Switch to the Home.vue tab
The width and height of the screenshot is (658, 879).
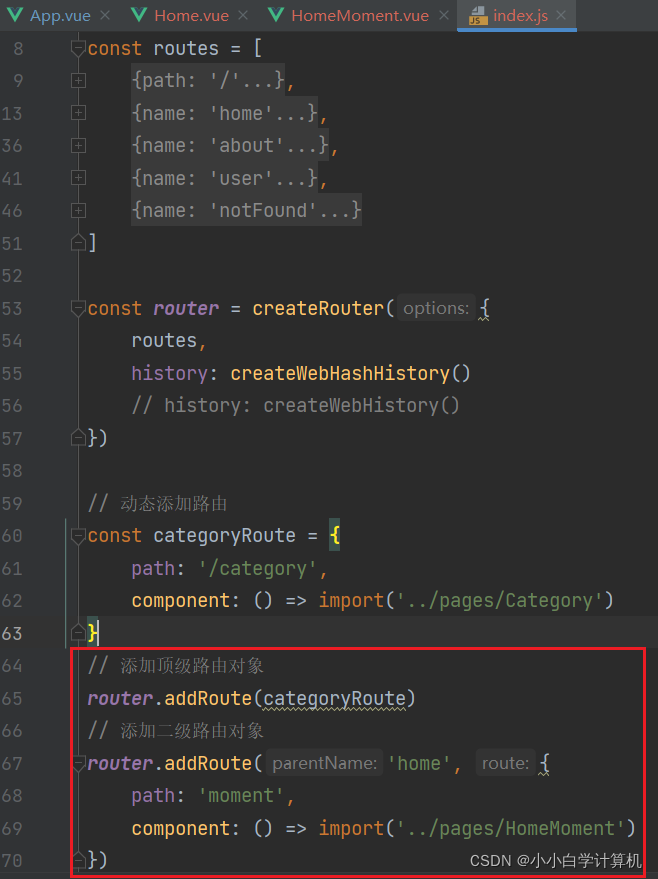pos(191,16)
